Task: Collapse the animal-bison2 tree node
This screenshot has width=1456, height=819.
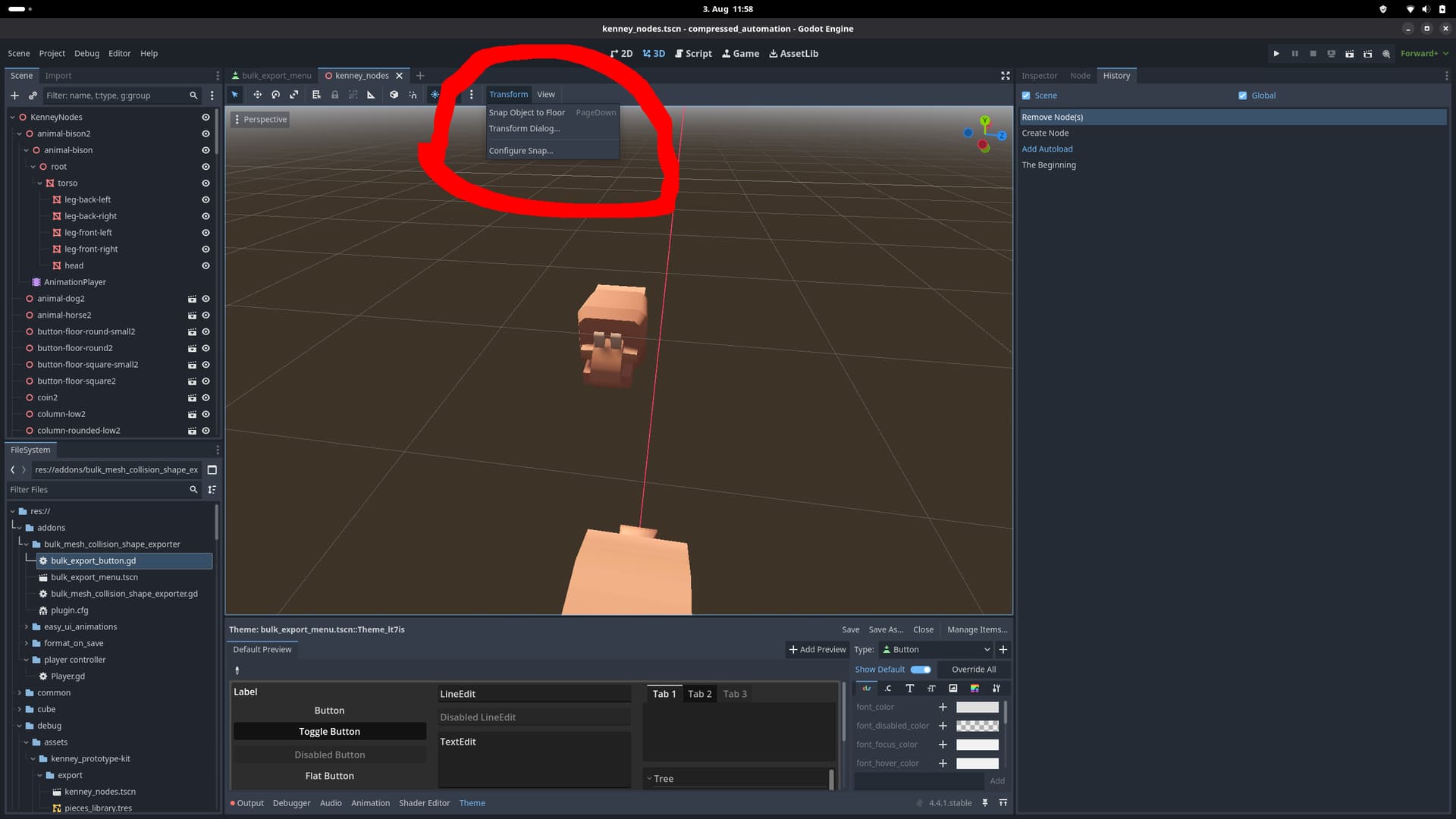Action: pos(20,133)
